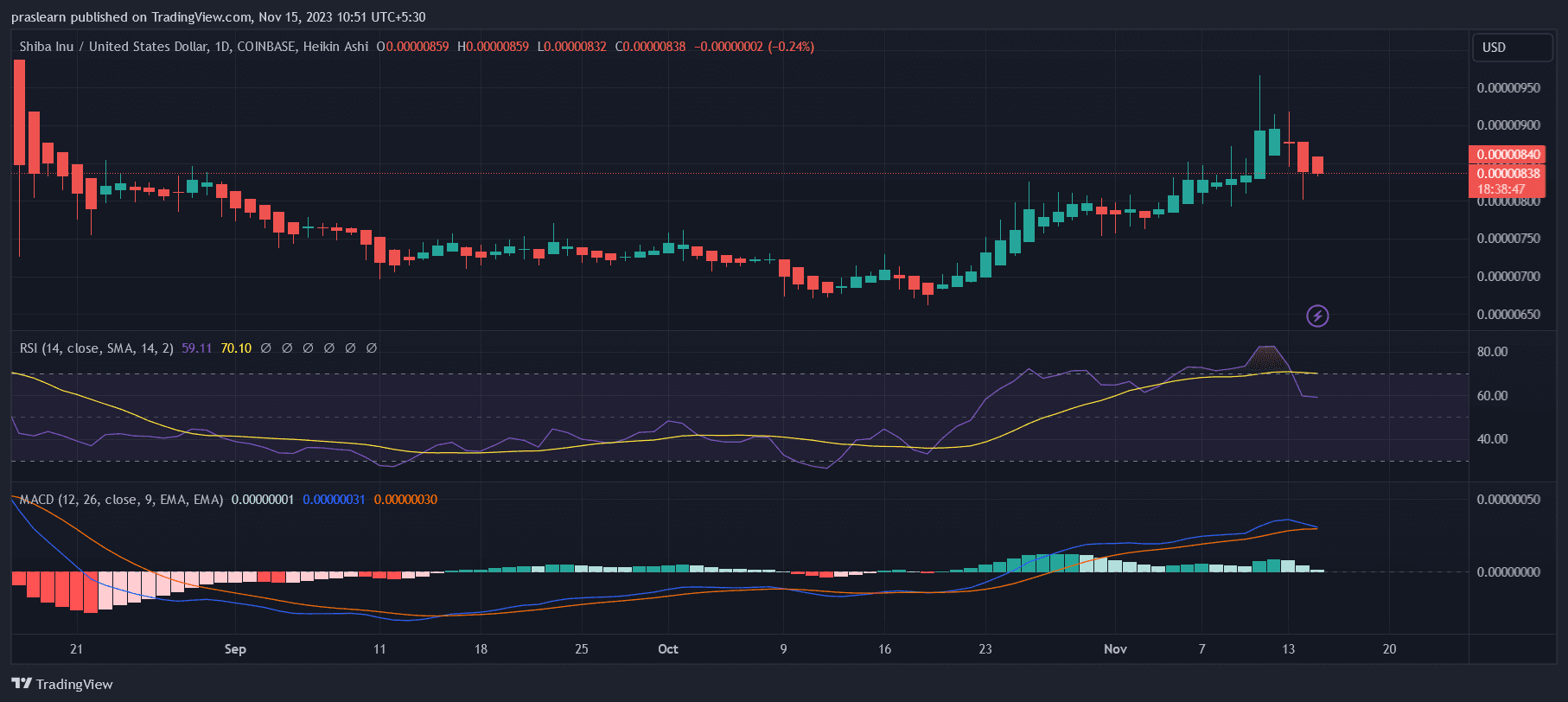
Task: Select the RSI indicator legend label
Action: click(96, 348)
